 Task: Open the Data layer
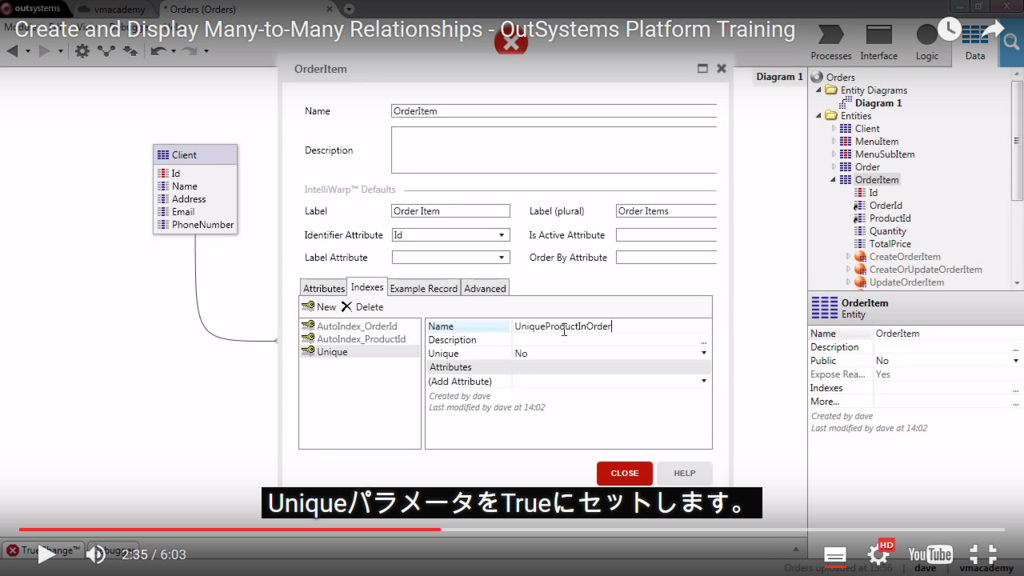pos(975,42)
